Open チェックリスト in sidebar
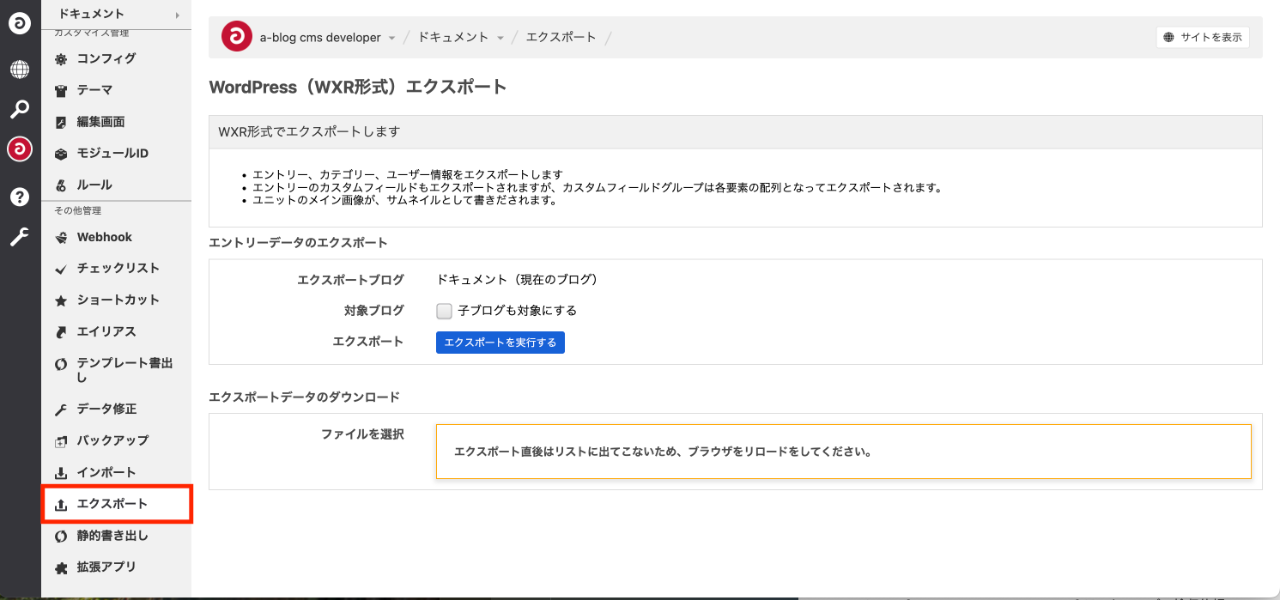The image size is (1280, 600). (117, 269)
